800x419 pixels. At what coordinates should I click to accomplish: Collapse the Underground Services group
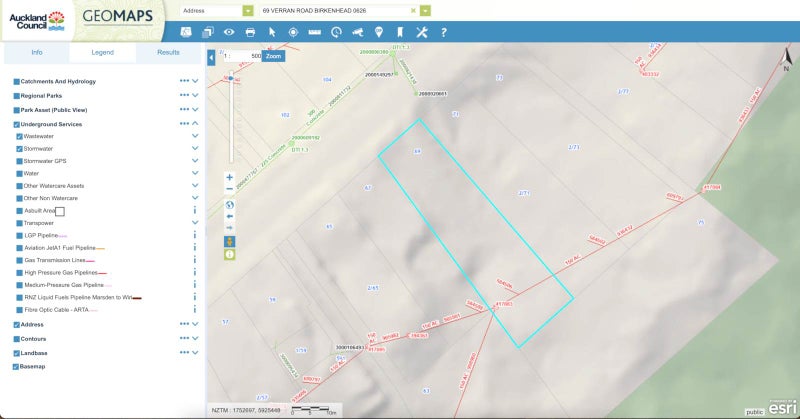(195, 124)
